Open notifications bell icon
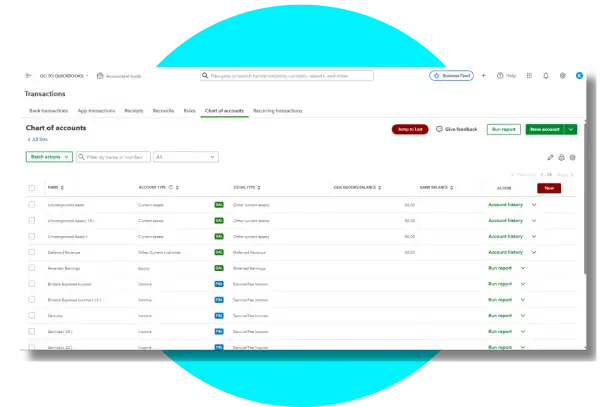Screen dimensions: 600x407 546,76
